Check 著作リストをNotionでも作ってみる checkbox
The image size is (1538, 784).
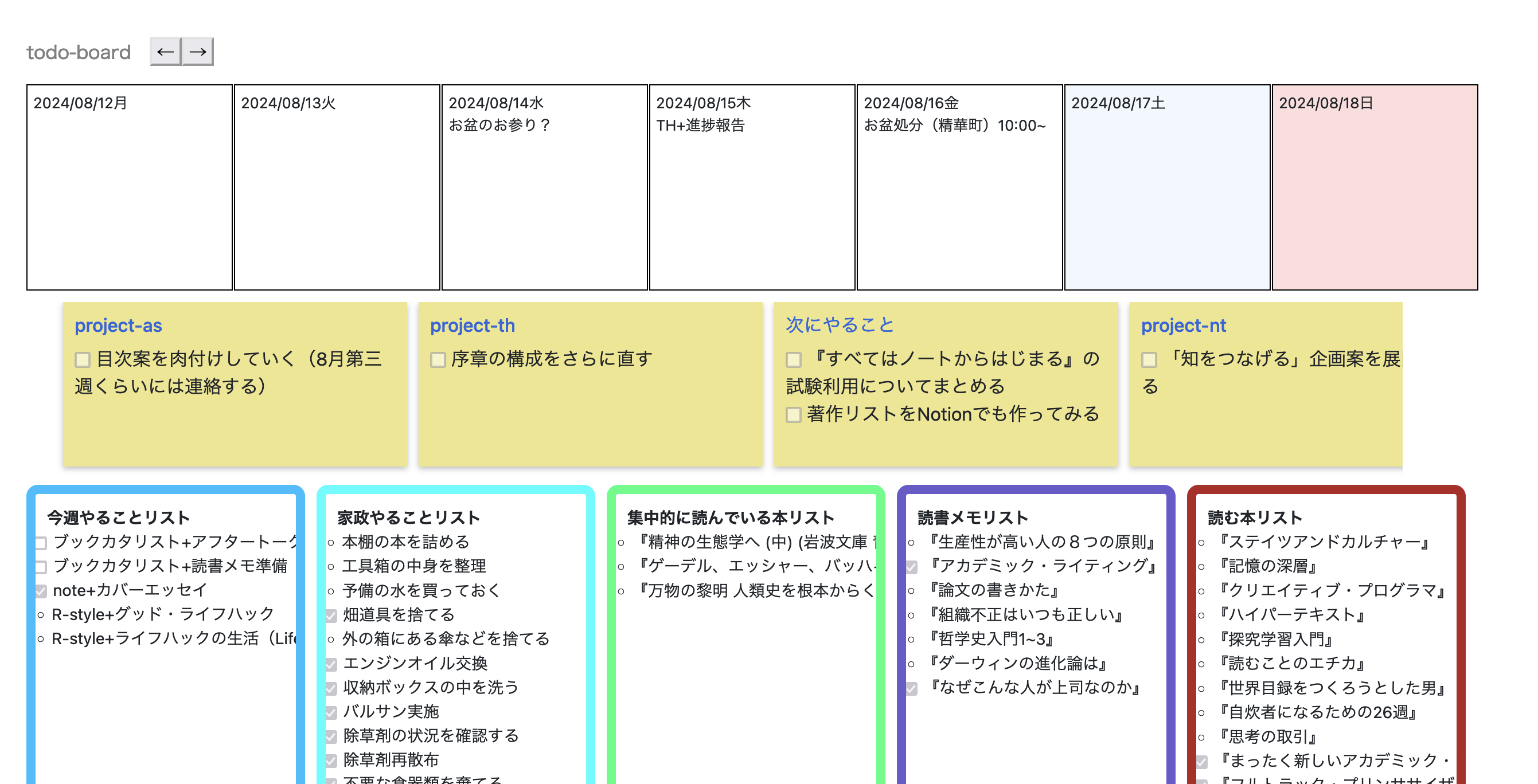[x=793, y=415]
